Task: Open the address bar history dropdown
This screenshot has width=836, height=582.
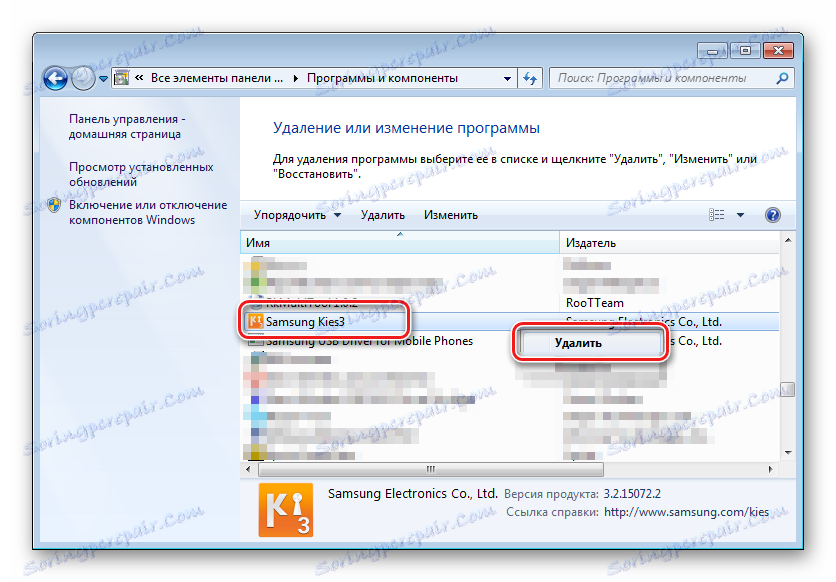Action: coord(507,79)
